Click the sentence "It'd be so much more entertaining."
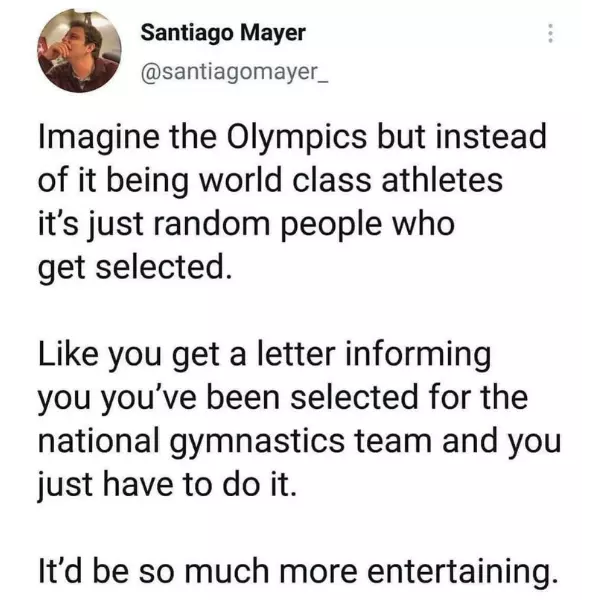 point(294,570)
